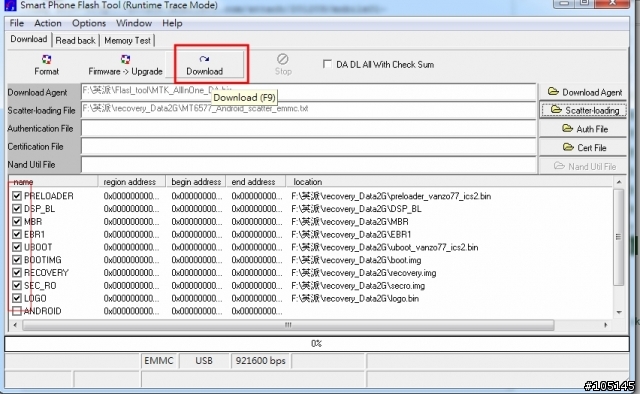The width and height of the screenshot is (640, 394).
Task: Click the horizontal scrollbar left arrow
Action: click(x=15, y=325)
